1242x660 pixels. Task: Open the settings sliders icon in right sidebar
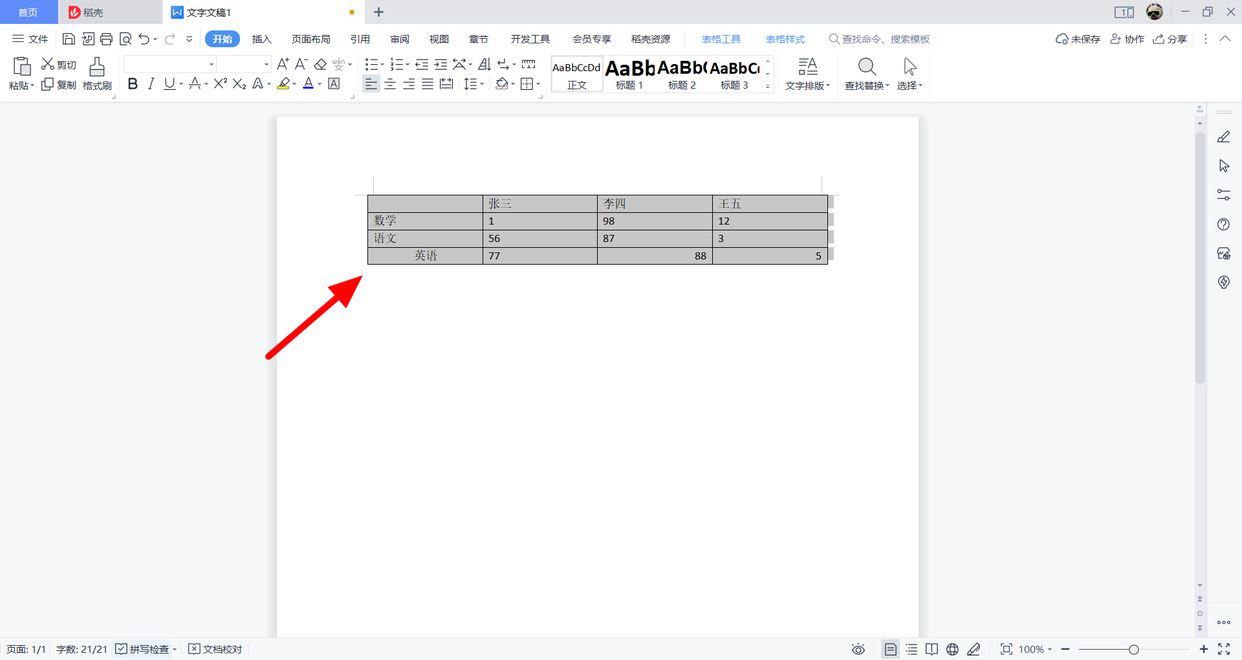tap(1223, 195)
